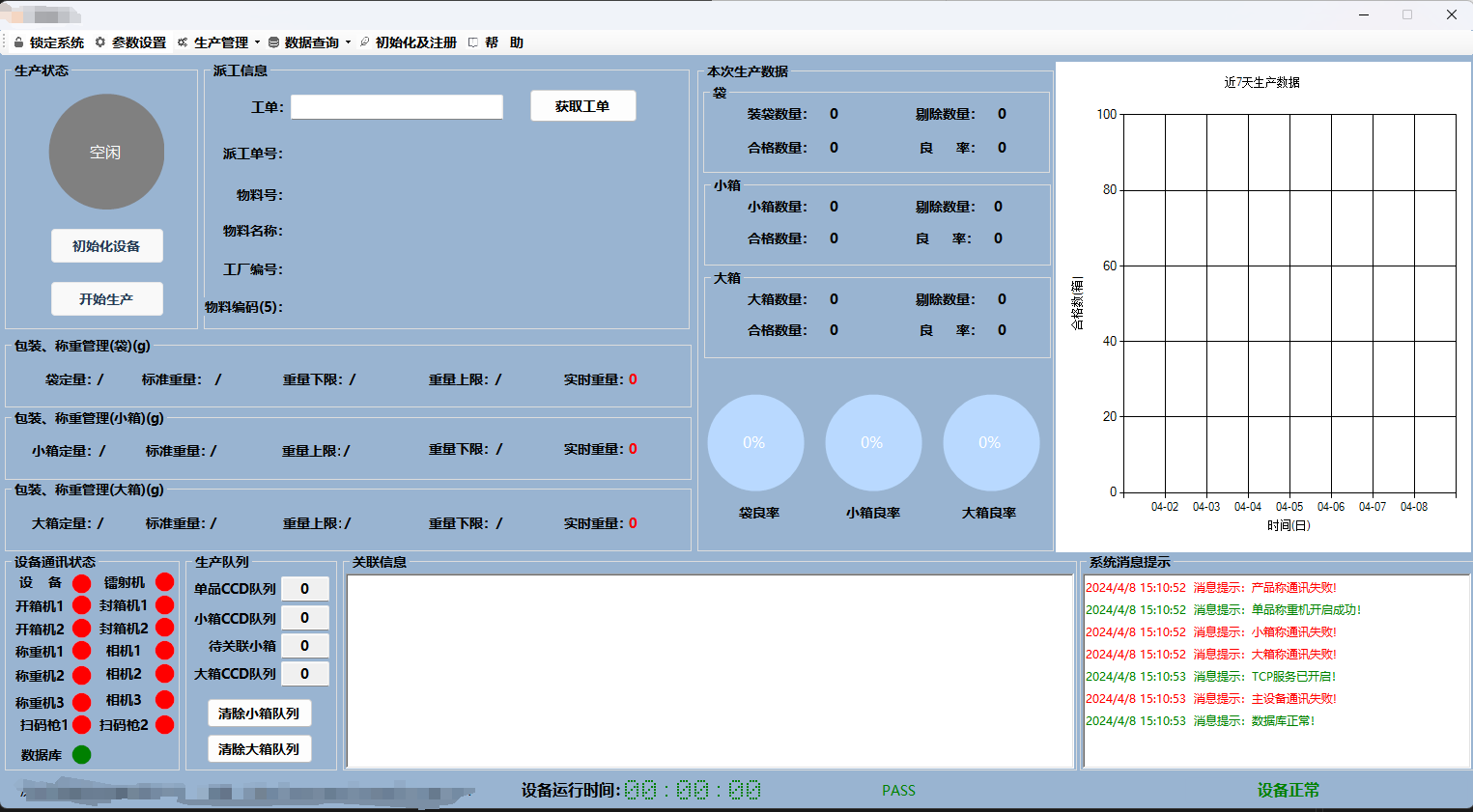The image size is (1473, 812).
Task: Click the red status light for 开箱机2
Action: tap(82, 629)
